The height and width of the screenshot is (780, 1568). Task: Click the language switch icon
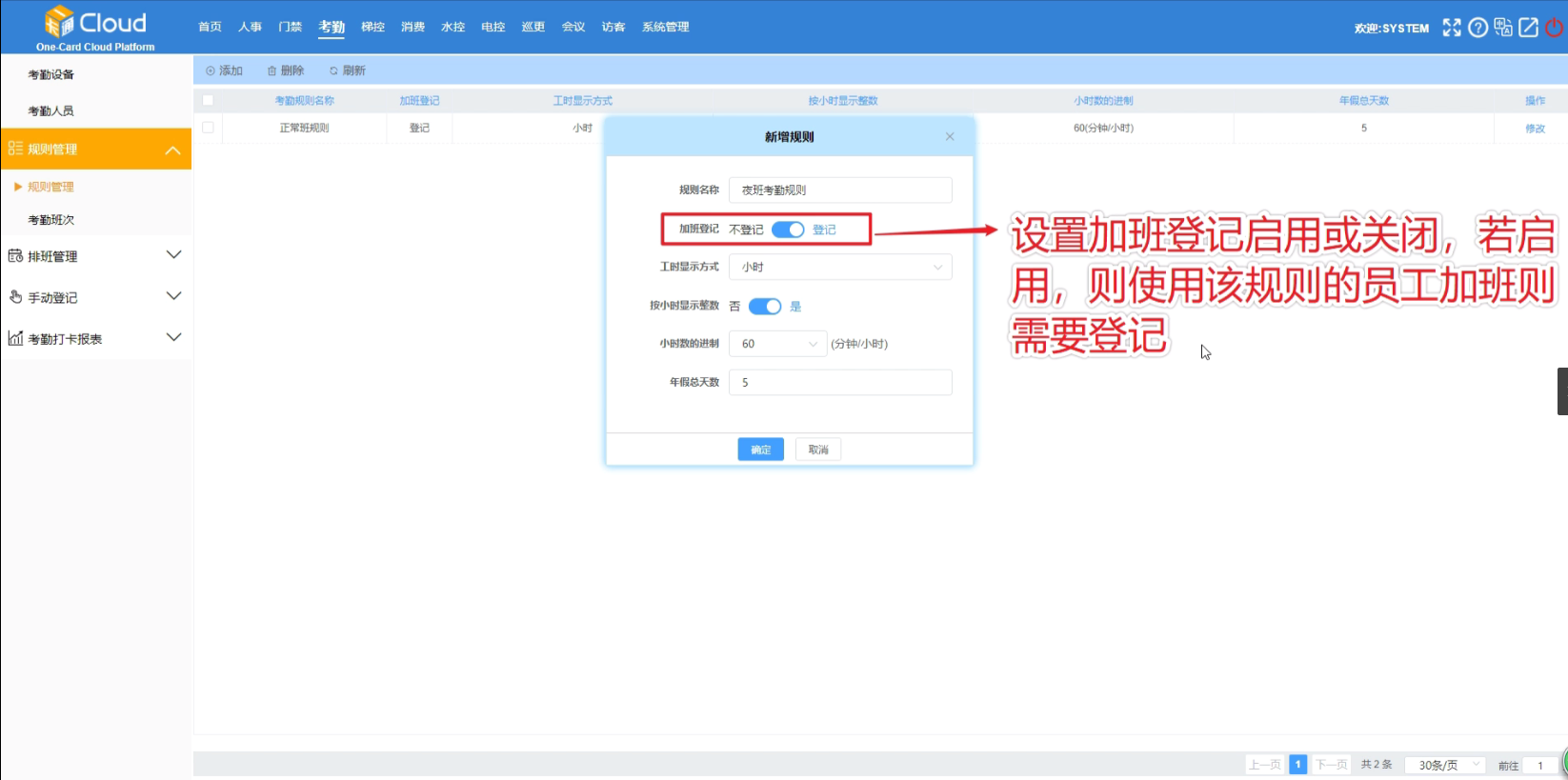pos(1503,28)
